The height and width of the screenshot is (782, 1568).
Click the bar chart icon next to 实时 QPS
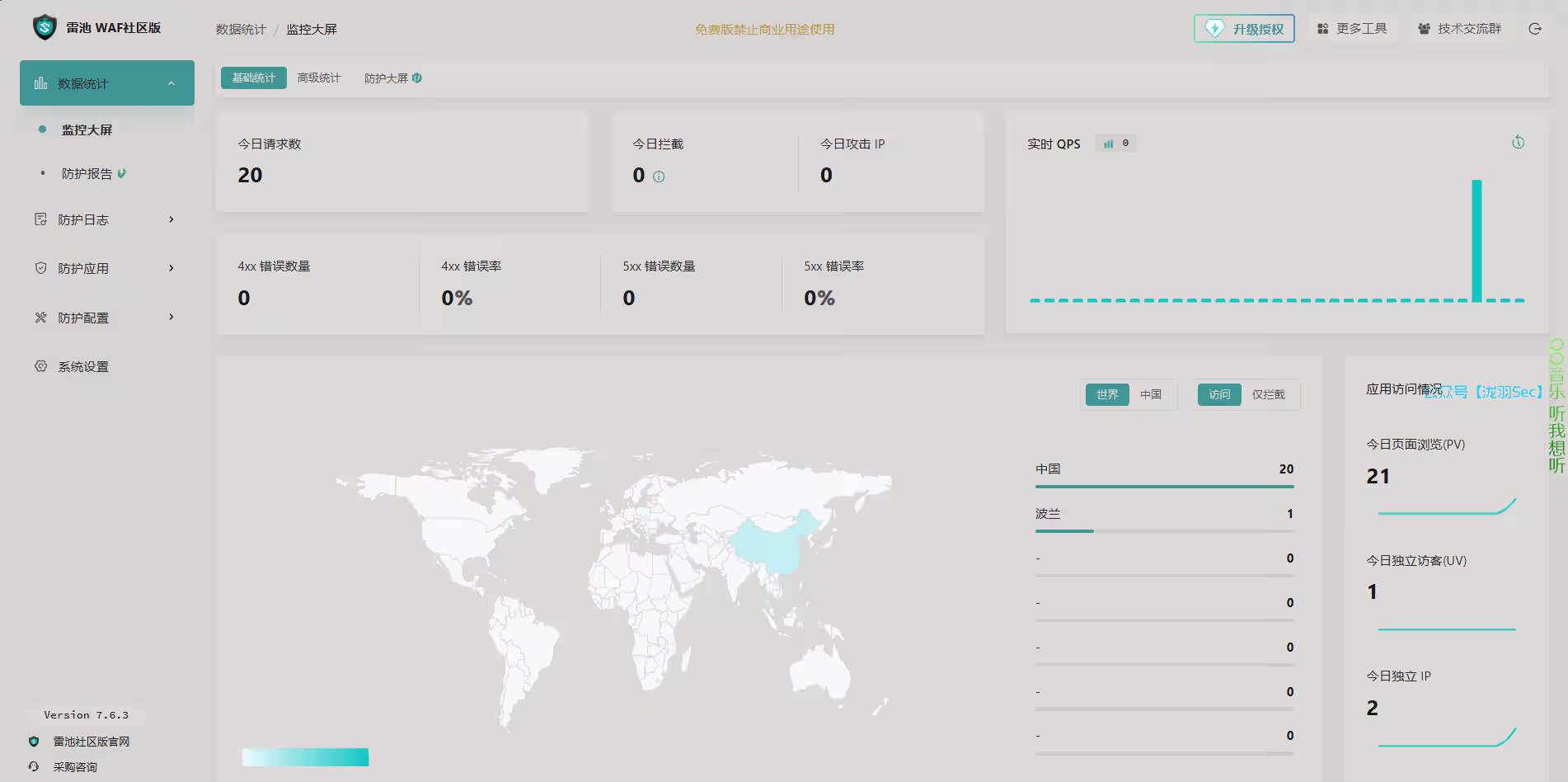click(x=1109, y=144)
